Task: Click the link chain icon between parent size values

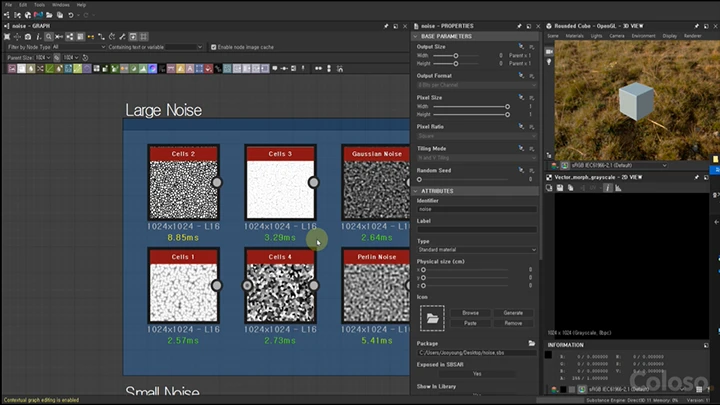Action: pos(56,58)
